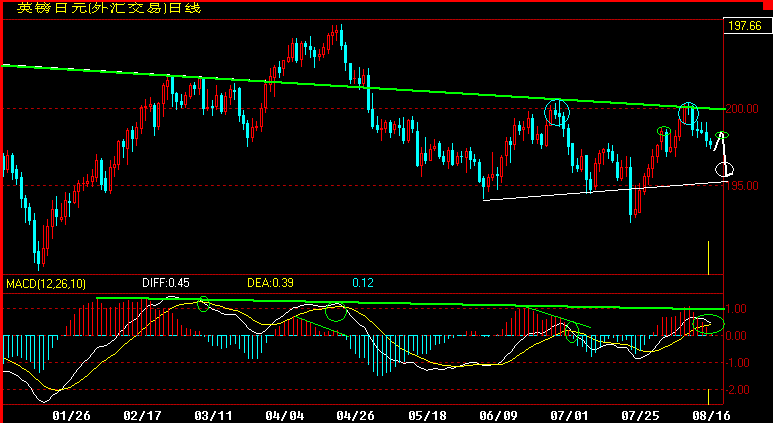
Task: Click the 195.00 price axis label
Action: pos(743,185)
